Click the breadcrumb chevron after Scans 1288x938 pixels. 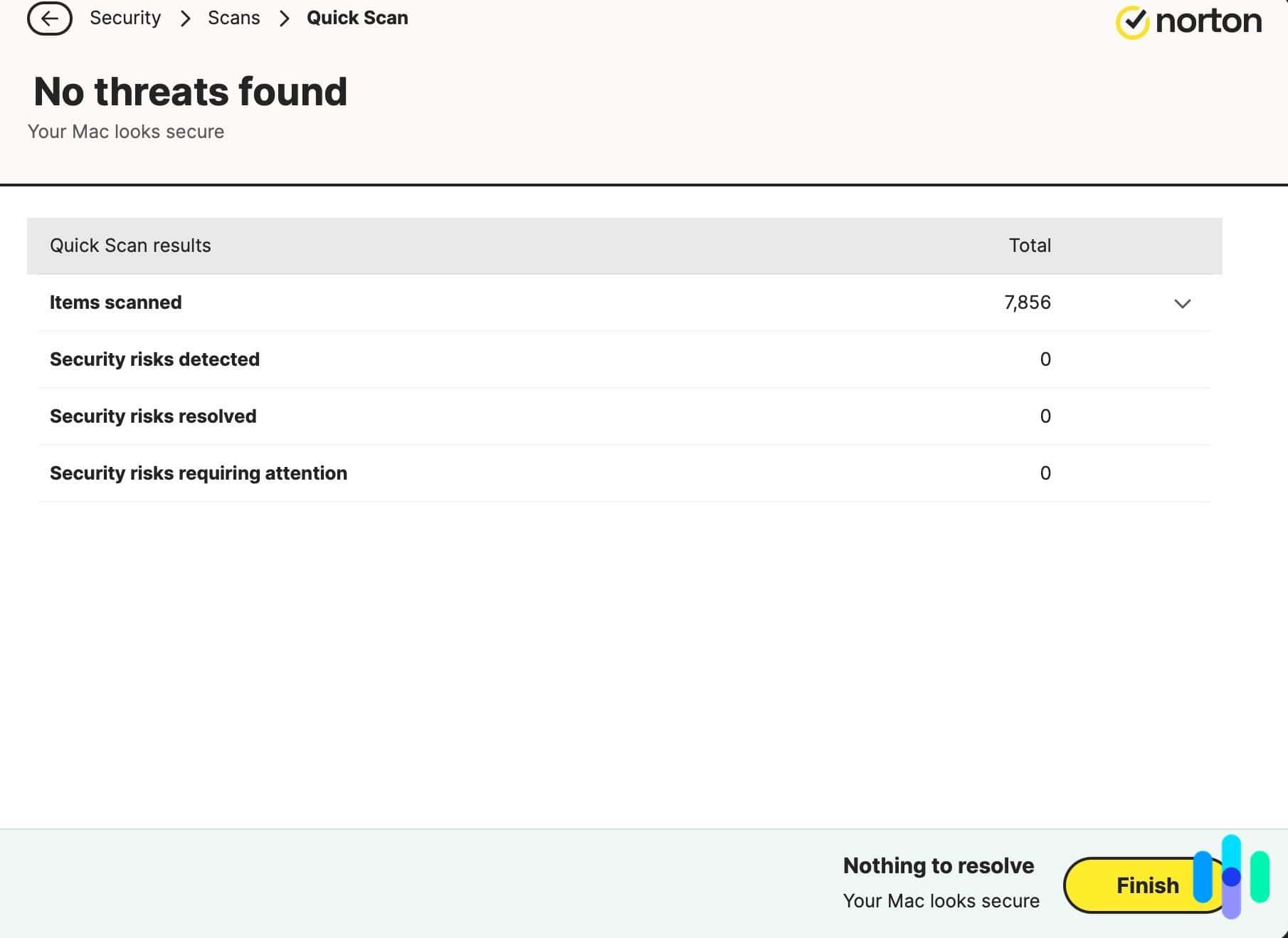(x=284, y=19)
